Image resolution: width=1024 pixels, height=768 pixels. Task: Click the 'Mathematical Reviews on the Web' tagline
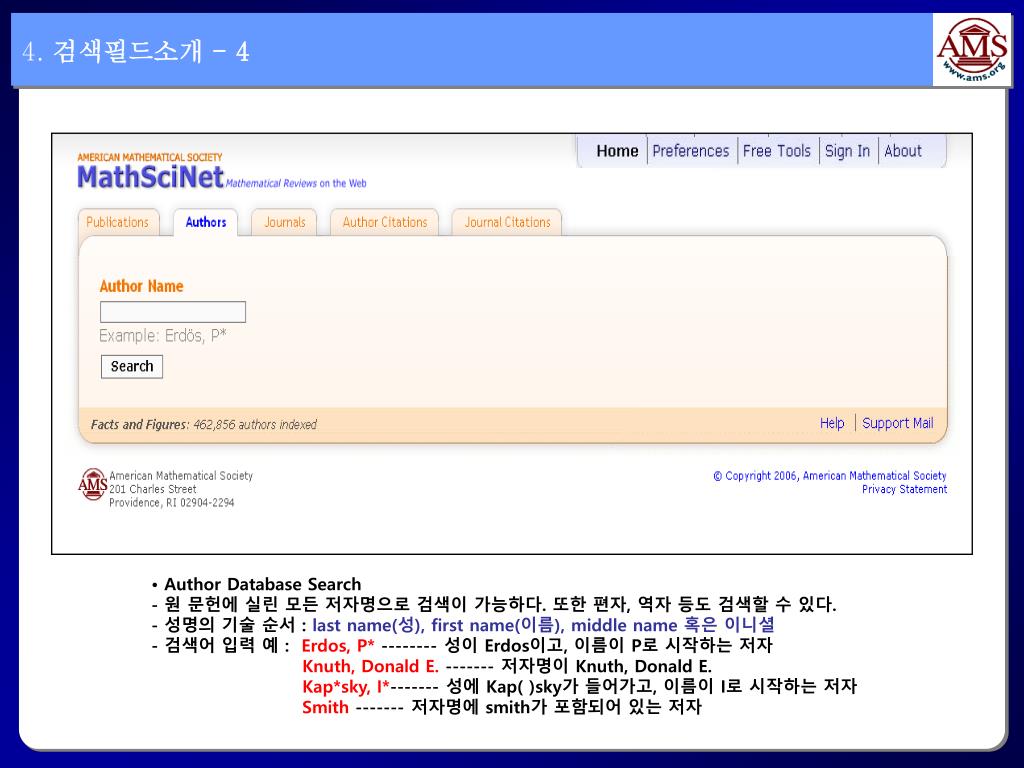296,184
